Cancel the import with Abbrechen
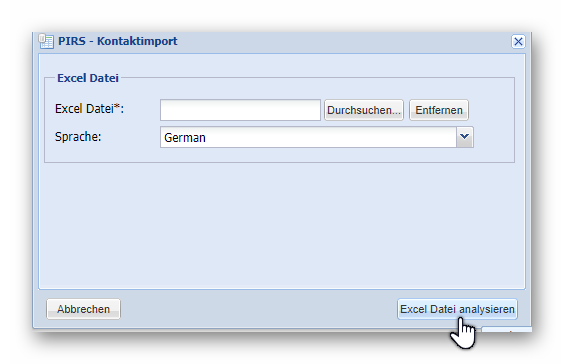 (x=83, y=309)
